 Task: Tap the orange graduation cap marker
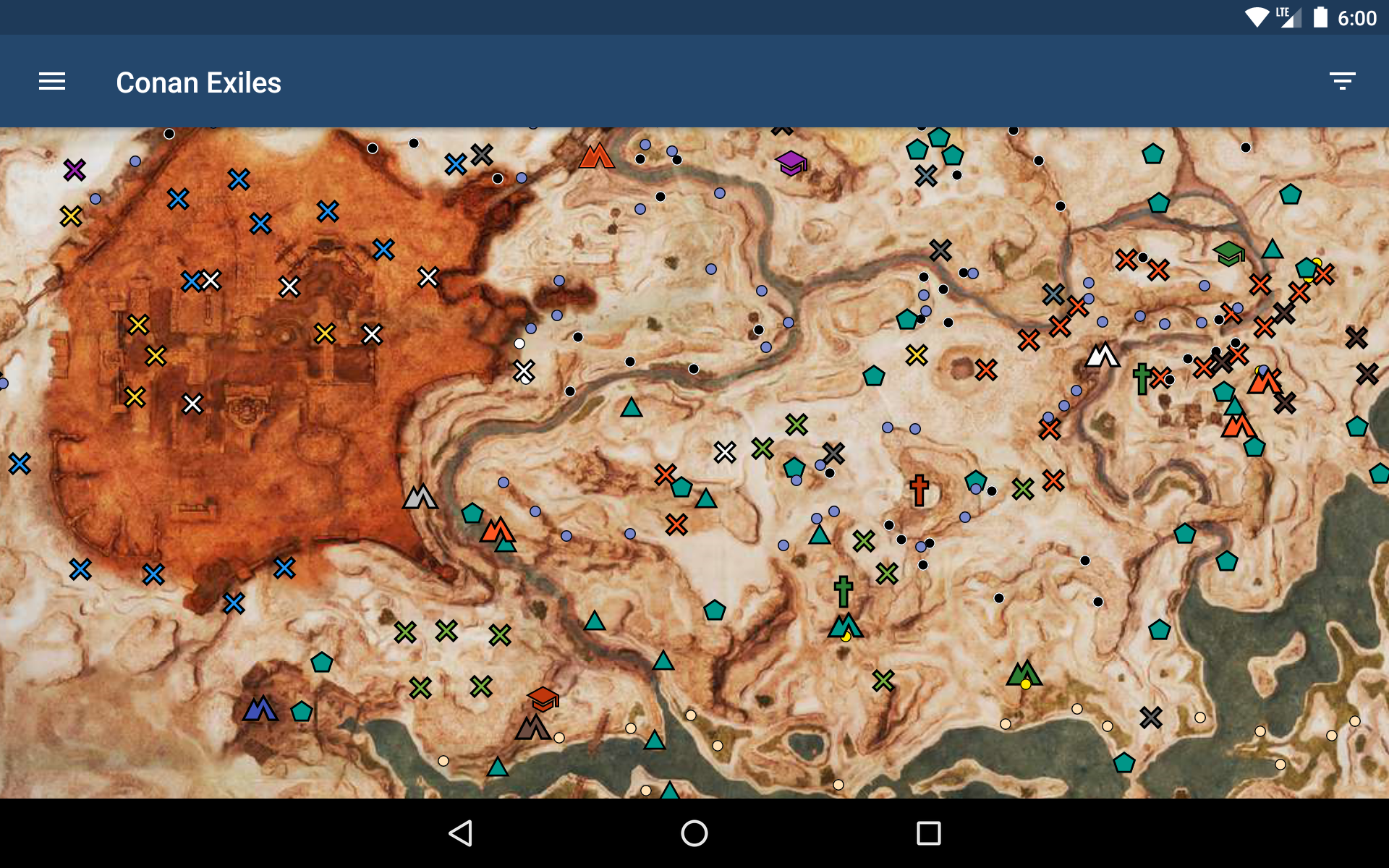(x=543, y=698)
